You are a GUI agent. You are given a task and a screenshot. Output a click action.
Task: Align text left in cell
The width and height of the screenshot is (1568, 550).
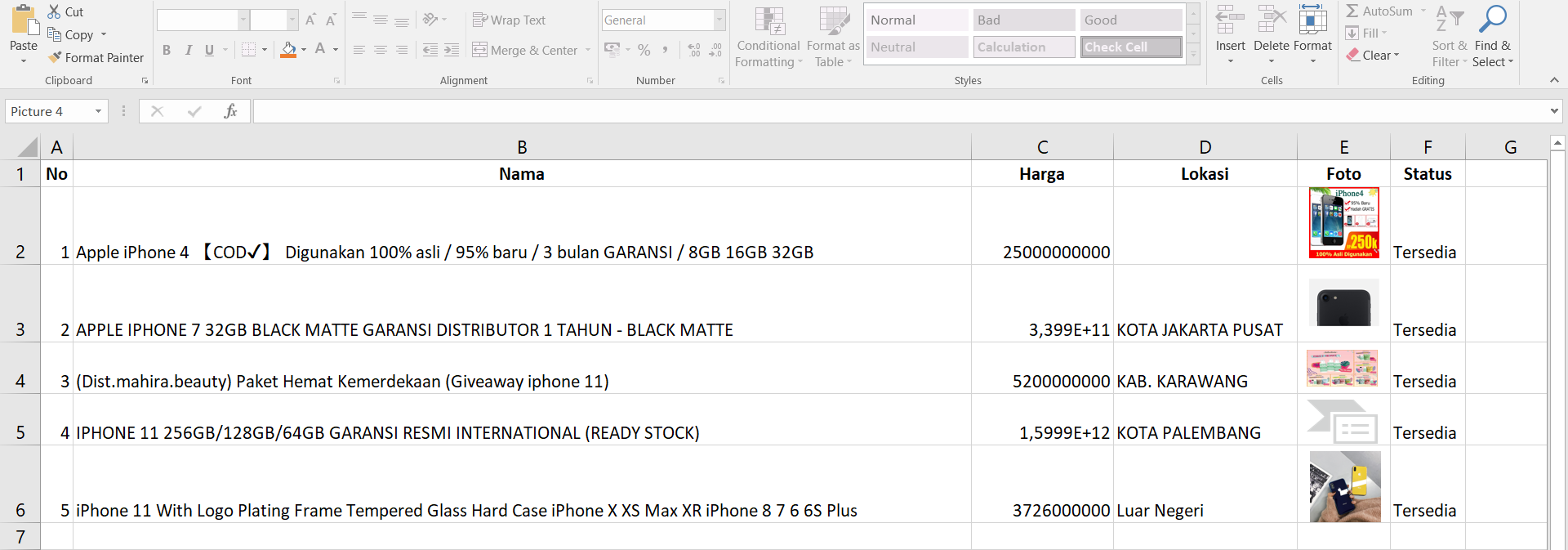point(359,50)
